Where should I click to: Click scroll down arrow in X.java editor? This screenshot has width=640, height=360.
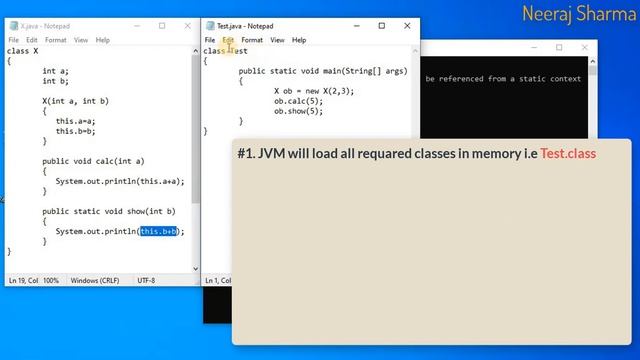coord(196,269)
